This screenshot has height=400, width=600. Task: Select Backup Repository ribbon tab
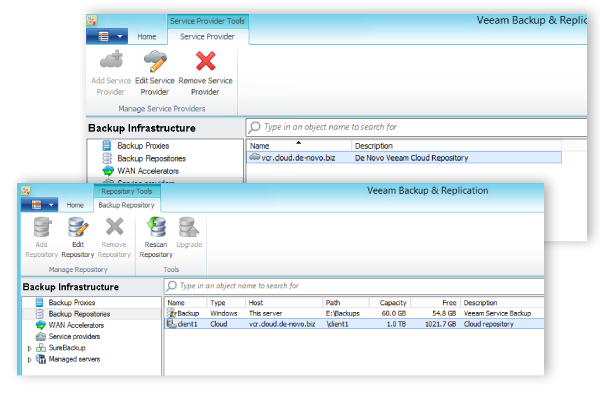[126, 205]
